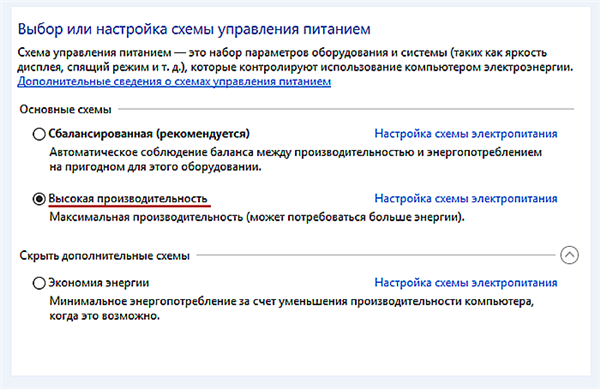
Task: Click the intro paragraph starting with Схема управления питанием
Action: tap(295, 60)
